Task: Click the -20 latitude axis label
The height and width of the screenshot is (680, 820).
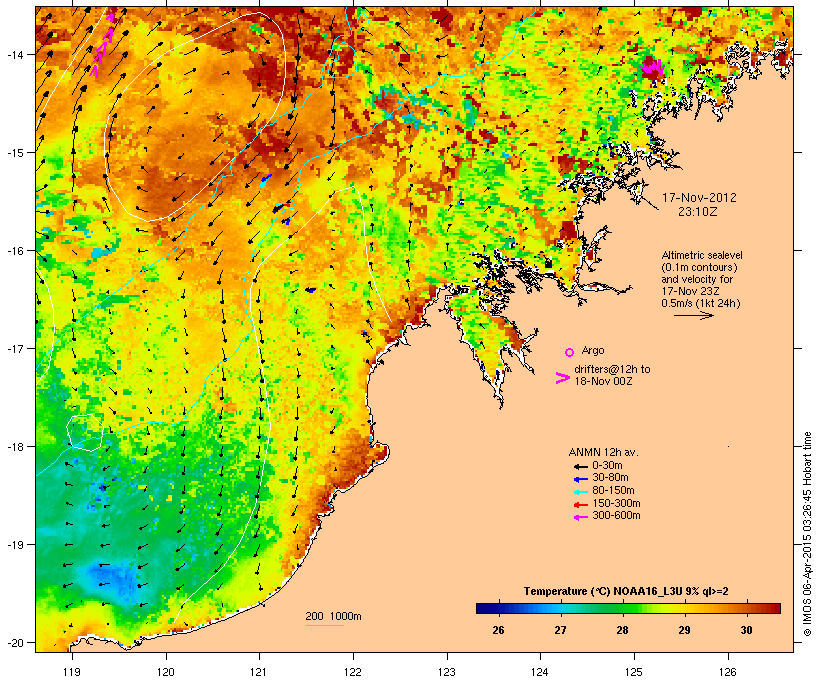Action: (x=14, y=643)
